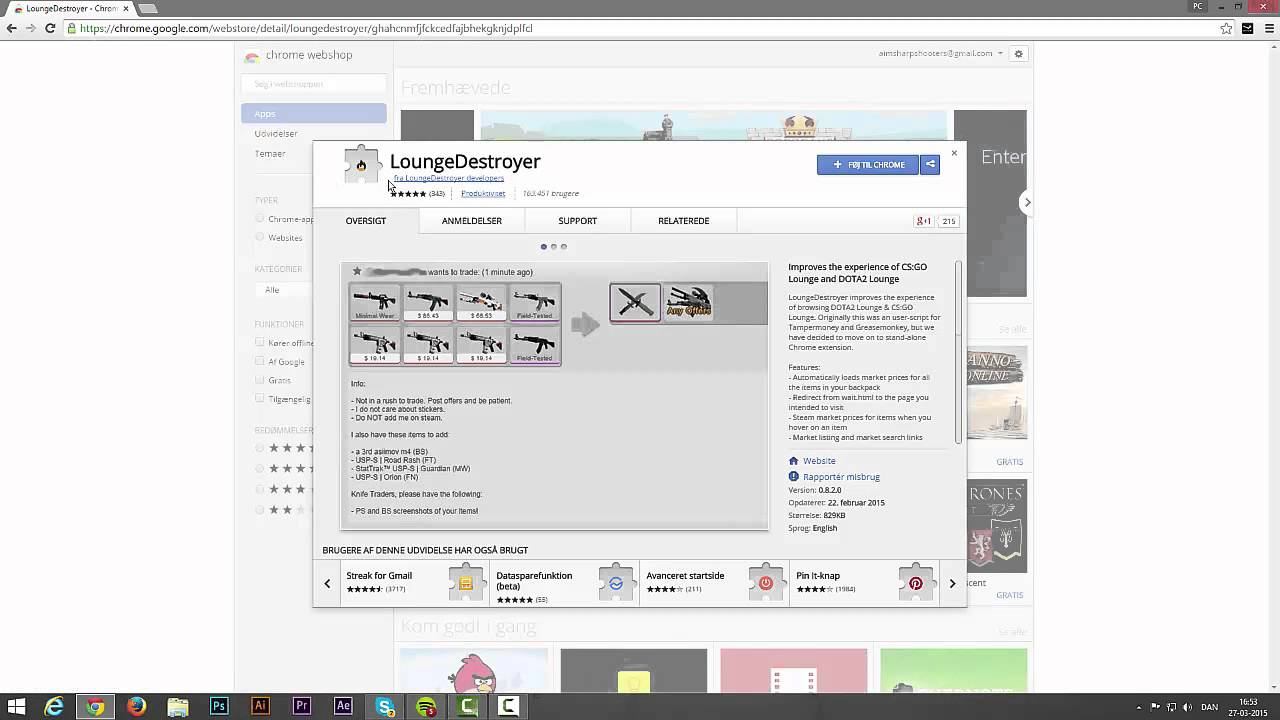Close the LoungeDestroyer detail dialog
This screenshot has width=1280, height=720.
pyautogui.click(x=954, y=153)
